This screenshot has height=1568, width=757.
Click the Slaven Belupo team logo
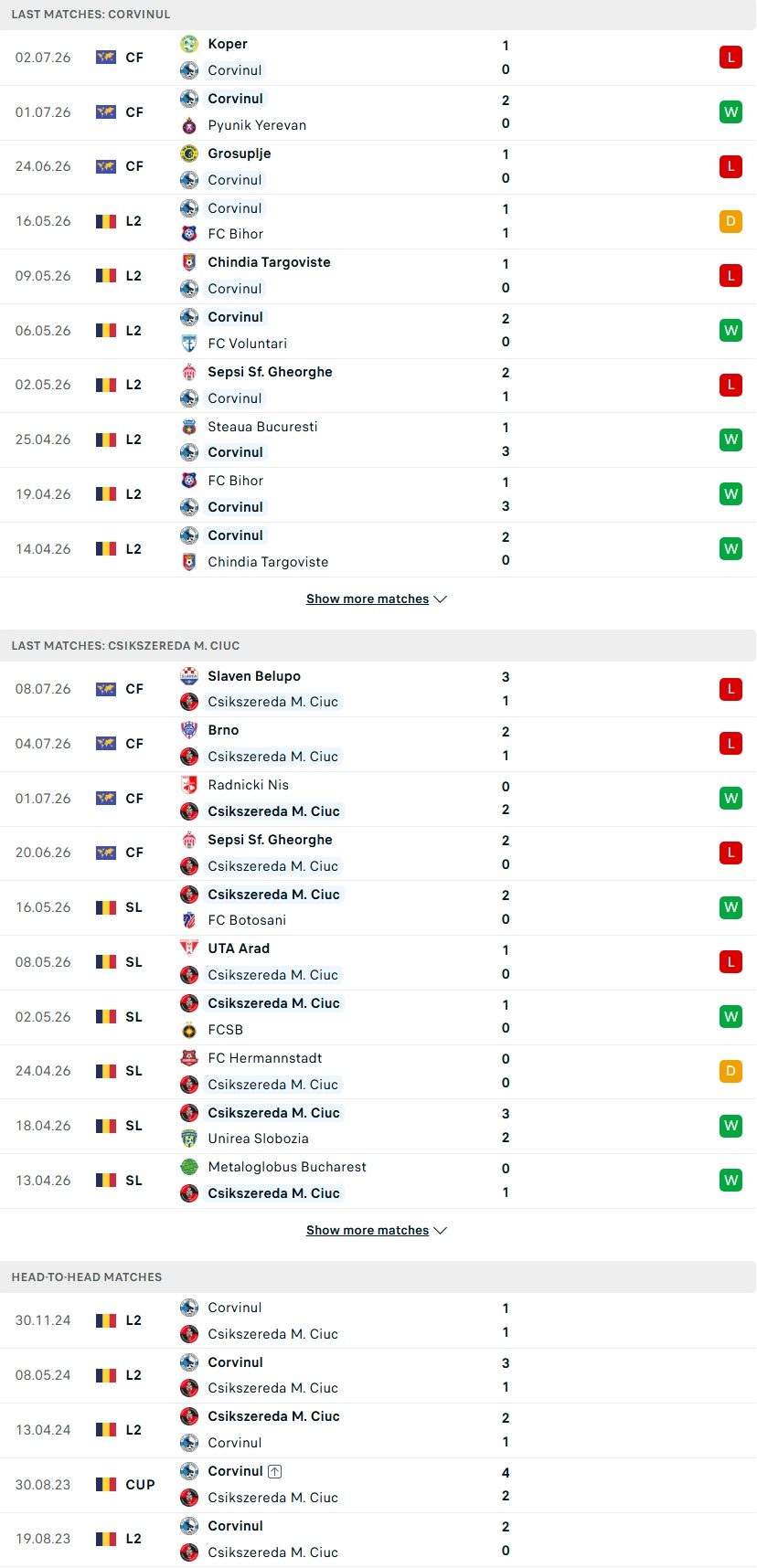pyautogui.click(x=189, y=676)
